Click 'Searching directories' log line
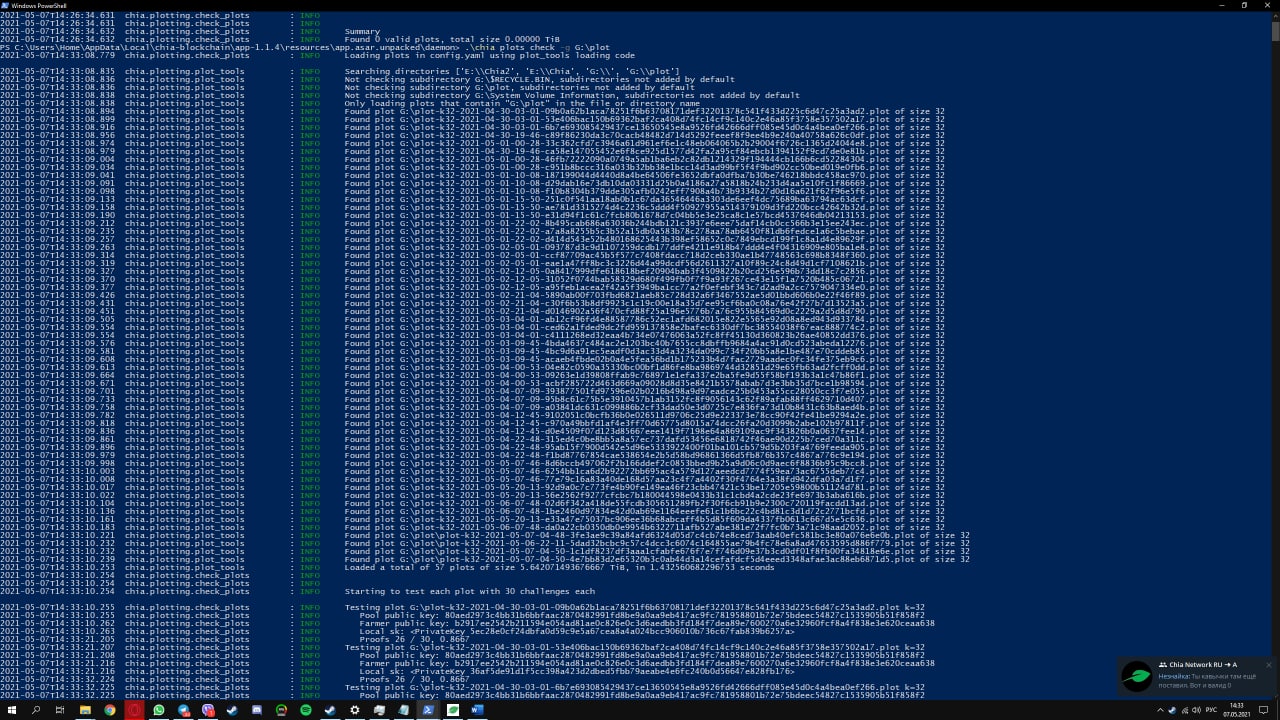 pos(512,71)
